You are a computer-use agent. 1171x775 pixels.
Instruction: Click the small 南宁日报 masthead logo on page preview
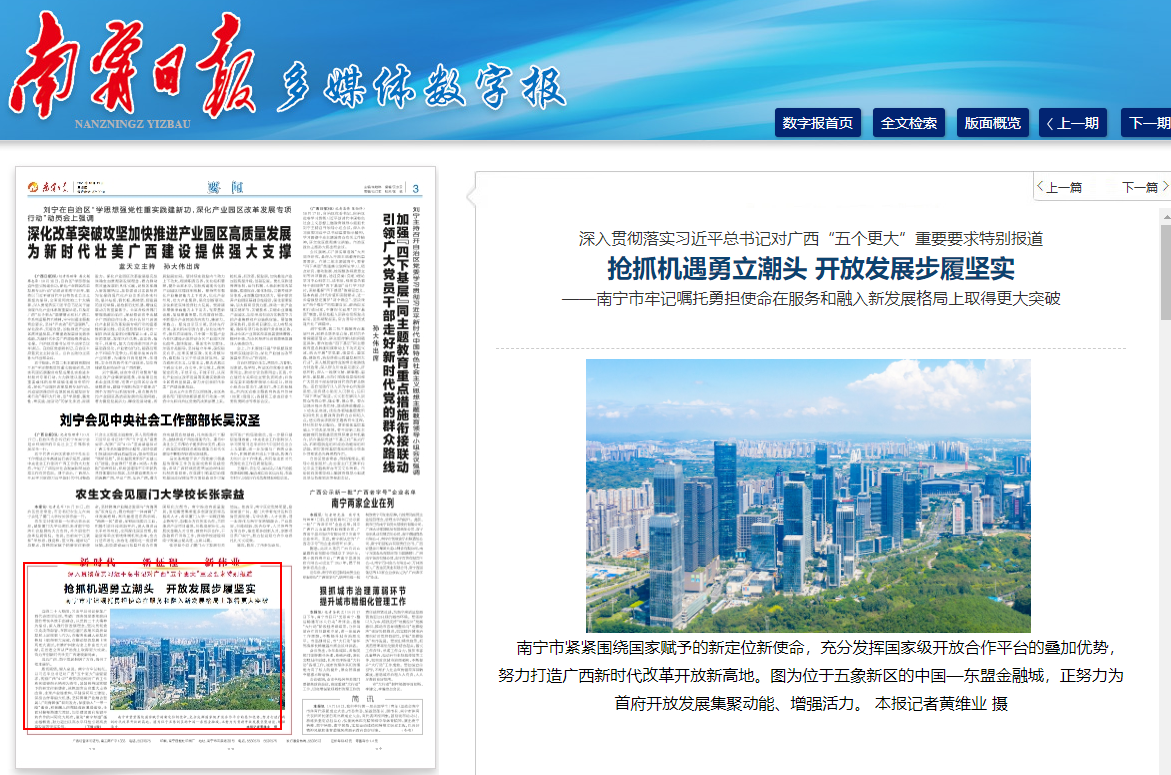tap(48, 187)
